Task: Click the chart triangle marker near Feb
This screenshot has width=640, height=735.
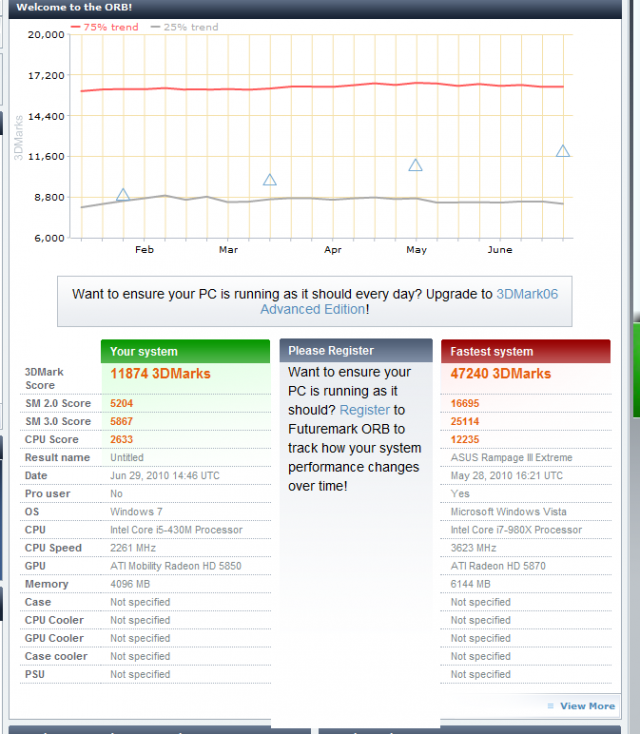Action: click(x=123, y=195)
